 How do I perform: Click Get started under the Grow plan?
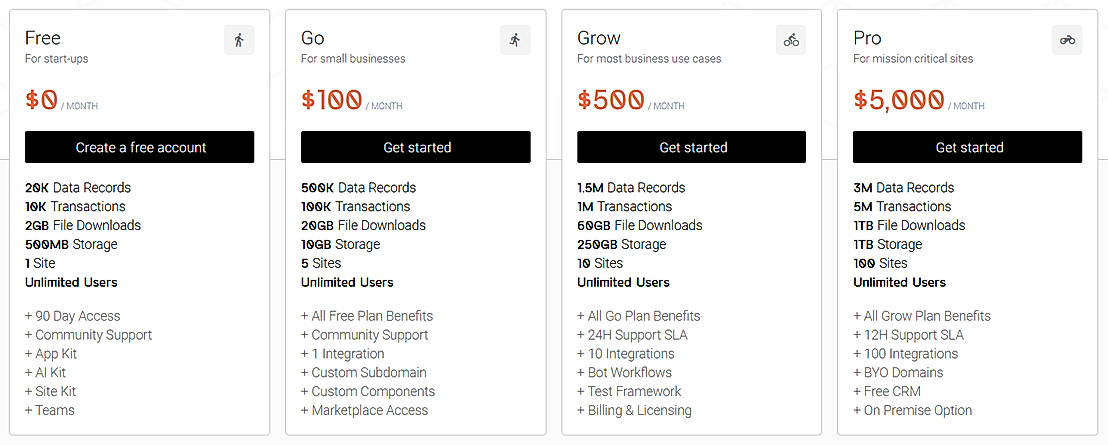point(692,147)
